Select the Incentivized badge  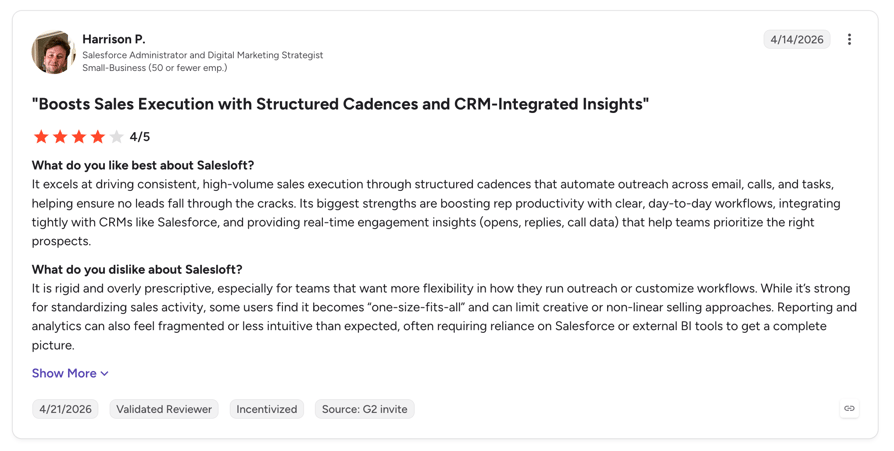click(x=267, y=409)
